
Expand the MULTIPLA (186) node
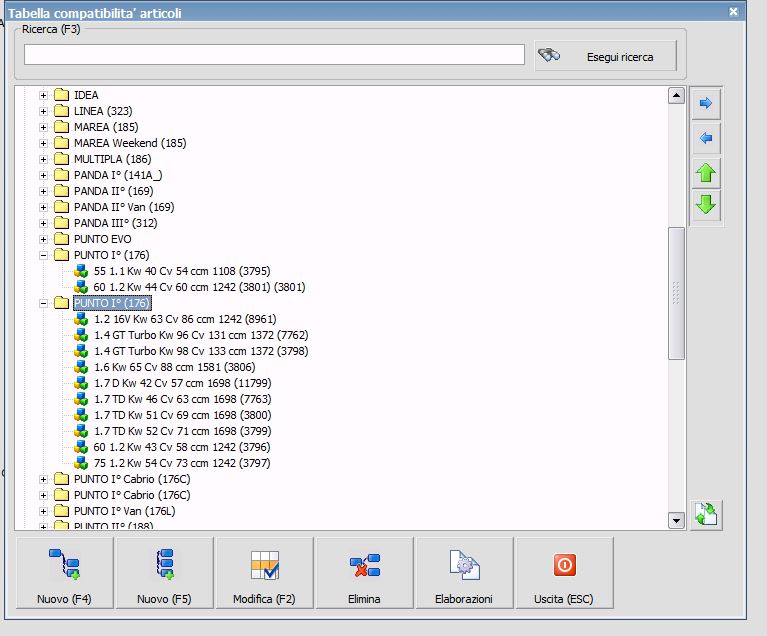click(x=44, y=159)
